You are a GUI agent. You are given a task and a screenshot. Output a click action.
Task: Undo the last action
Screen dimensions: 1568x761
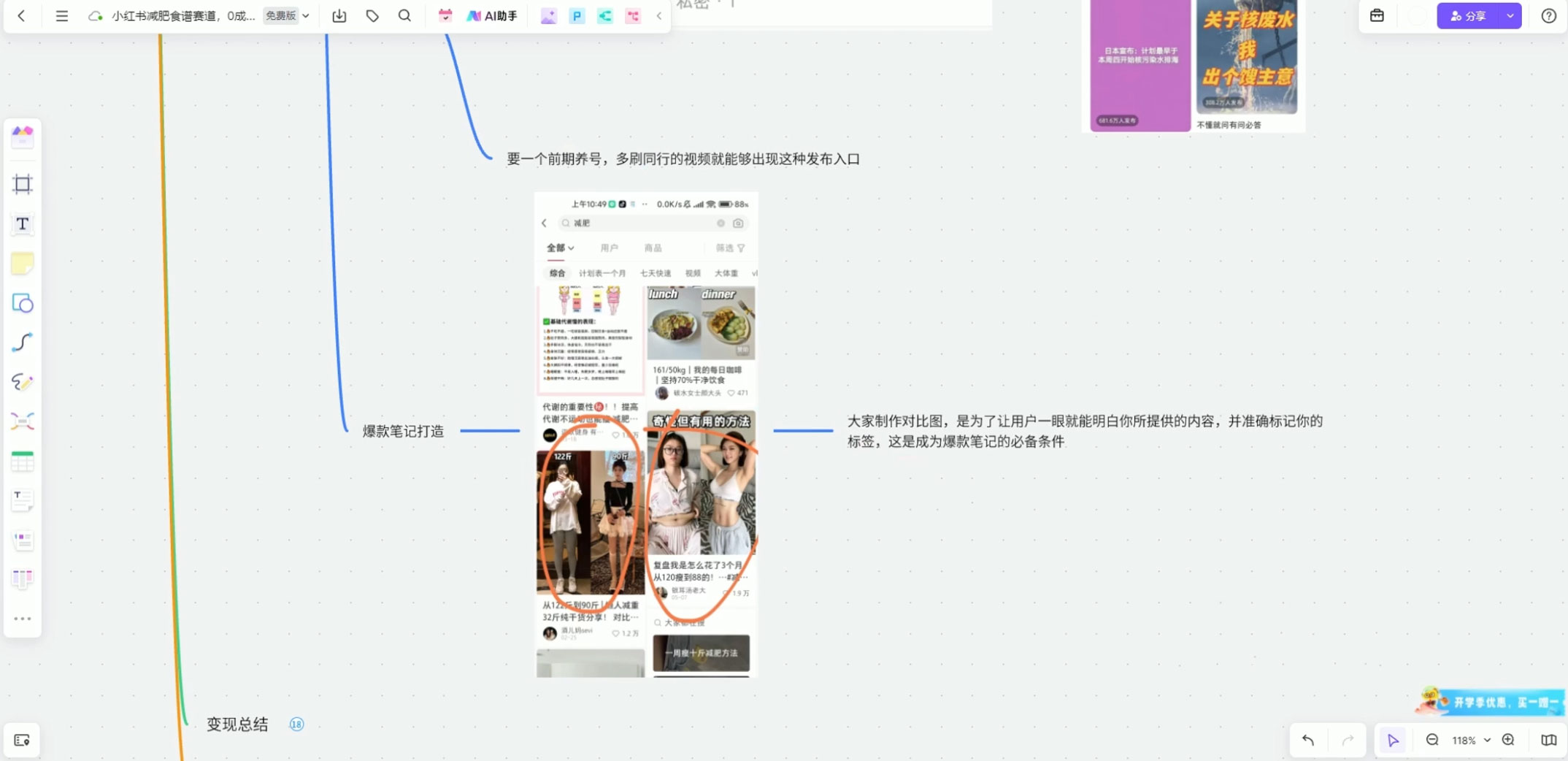coord(1307,740)
